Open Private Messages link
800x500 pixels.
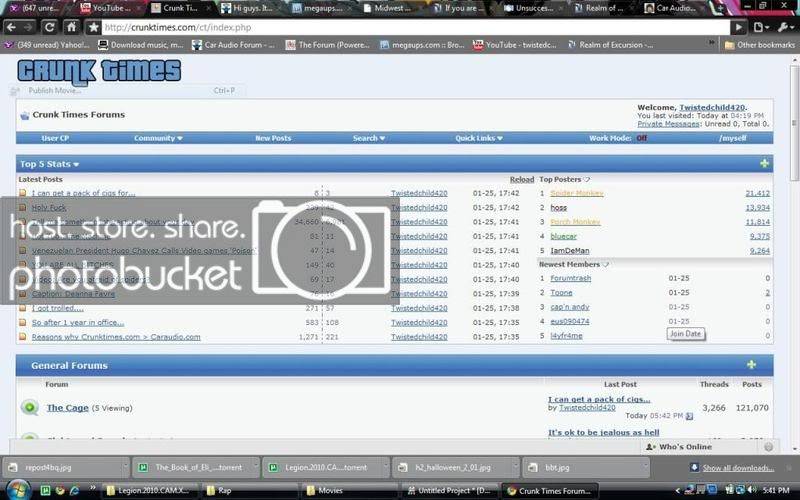pyautogui.click(x=668, y=124)
